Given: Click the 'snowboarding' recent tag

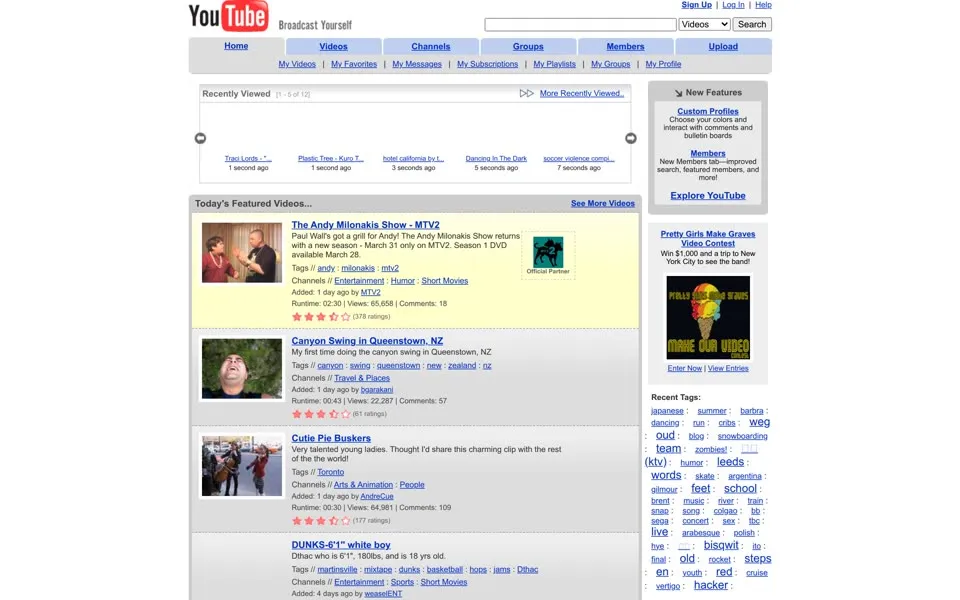Looking at the screenshot, I should [x=743, y=436].
